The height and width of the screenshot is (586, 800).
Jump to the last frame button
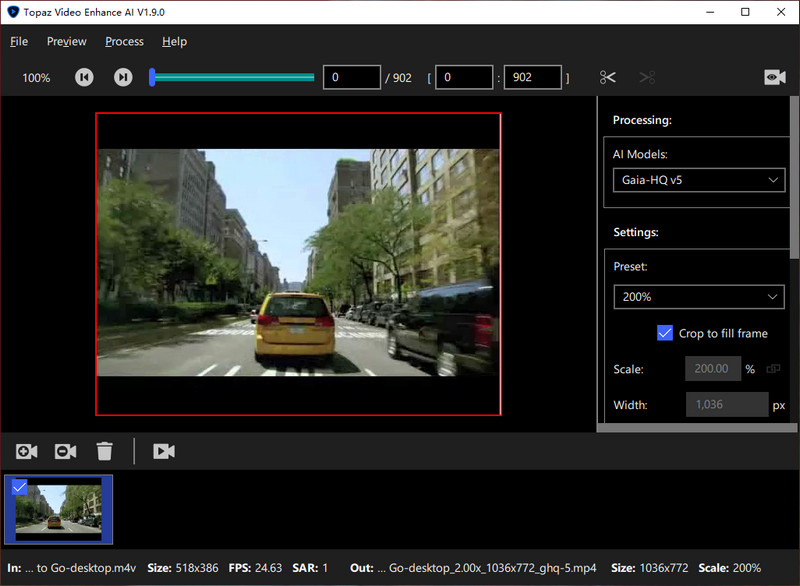pyautogui.click(x=123, y=78)
